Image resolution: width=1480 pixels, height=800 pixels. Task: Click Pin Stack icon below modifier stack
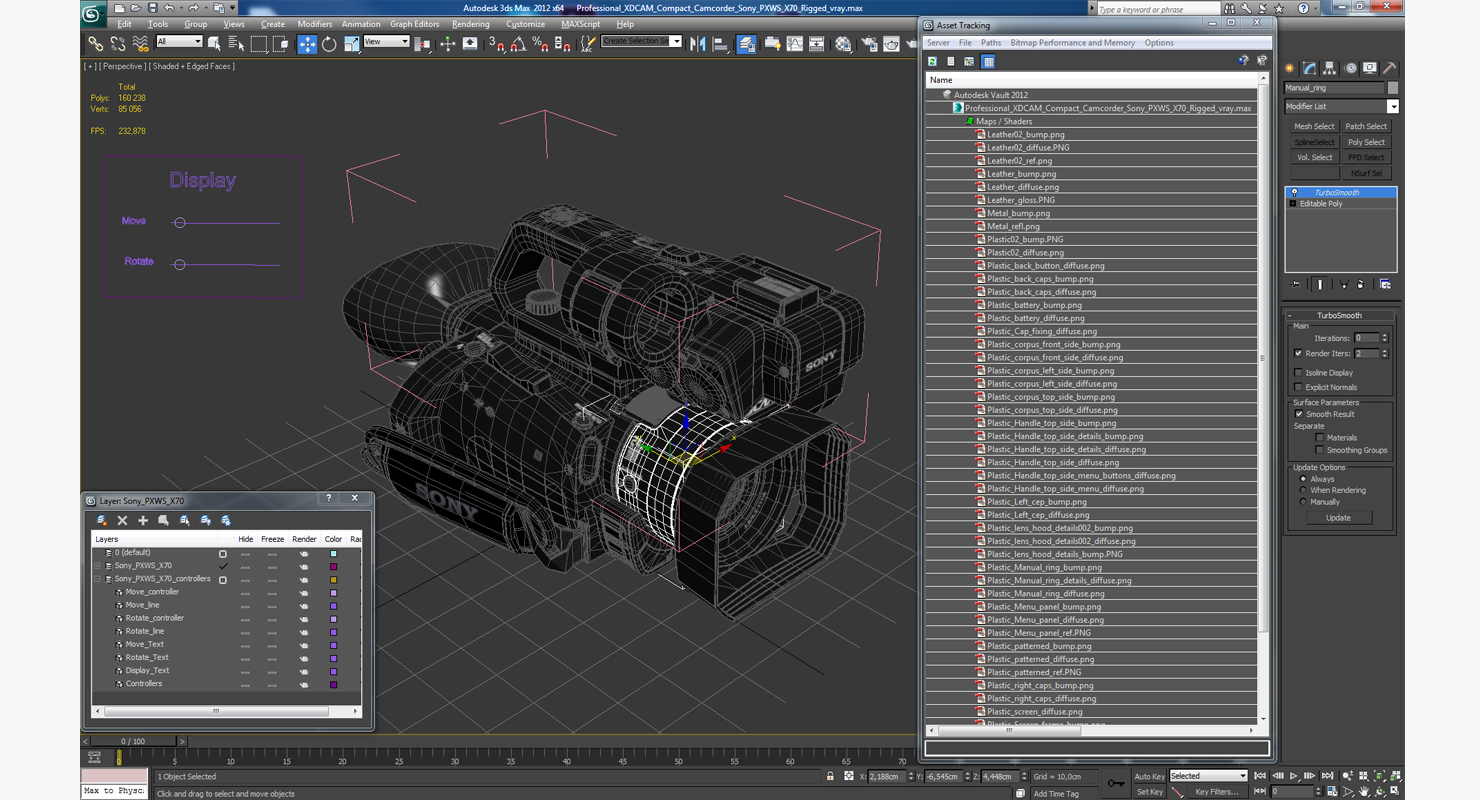(x=1297, y=284)
